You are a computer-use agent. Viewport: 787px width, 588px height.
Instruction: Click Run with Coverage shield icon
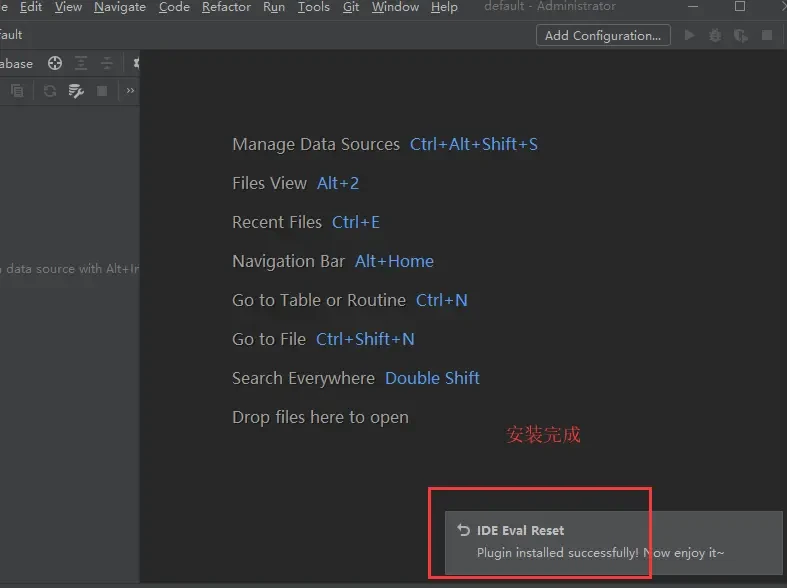tap(741, 35)
